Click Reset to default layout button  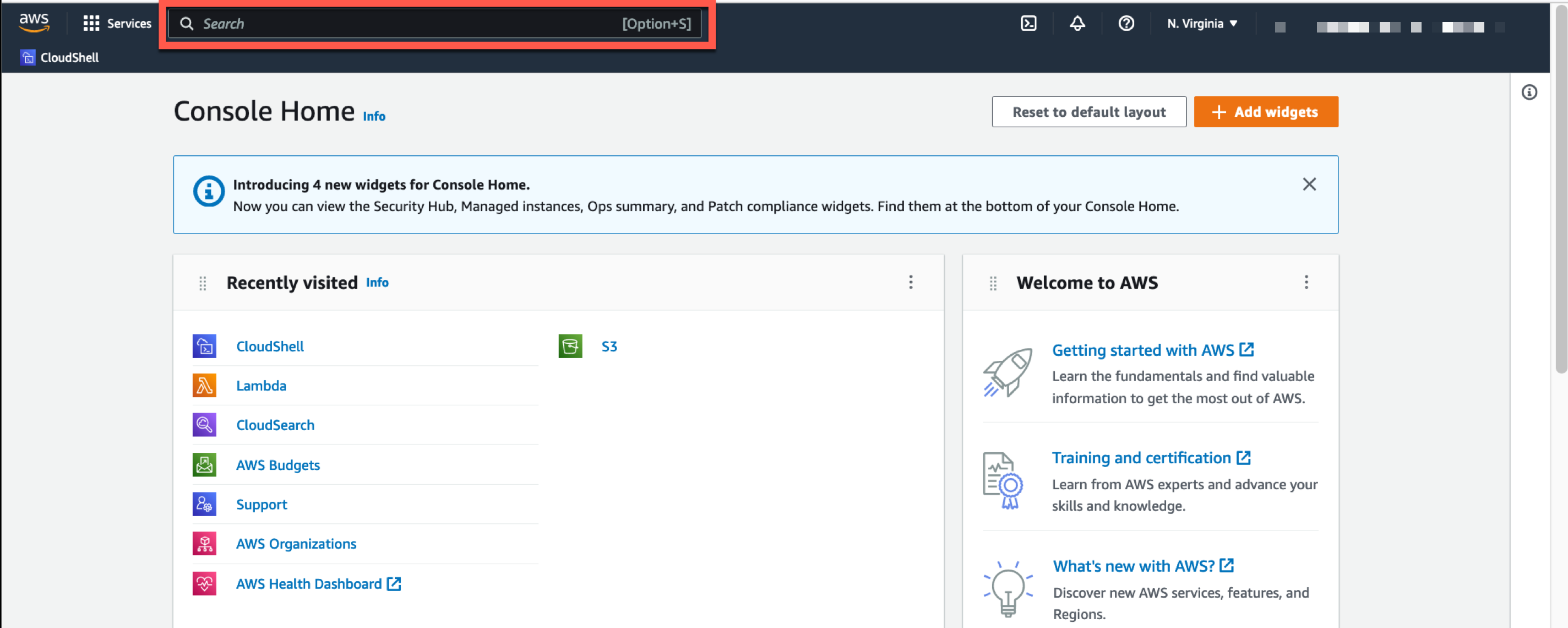click(1089, 111)
